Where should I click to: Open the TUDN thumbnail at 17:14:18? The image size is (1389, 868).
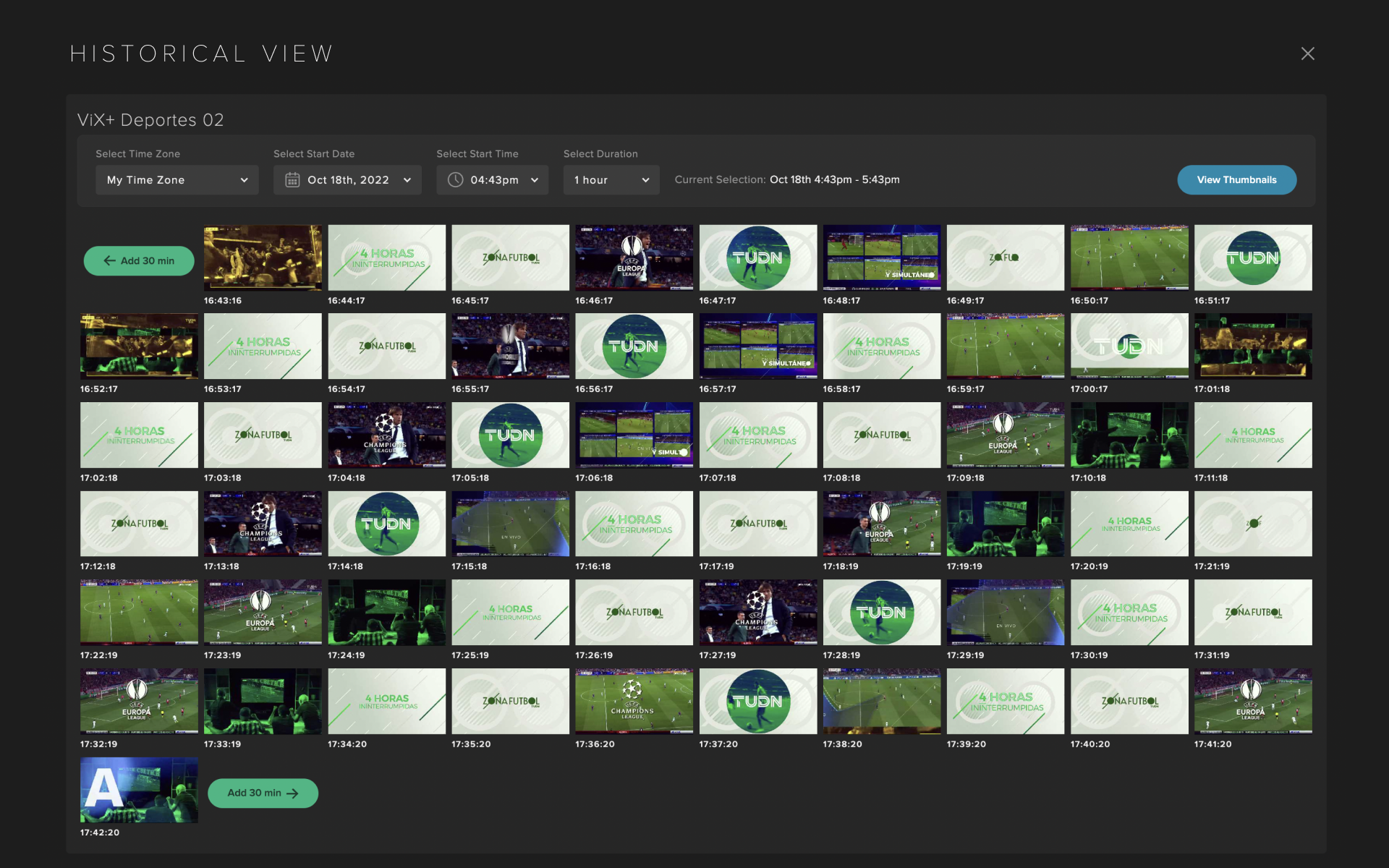coord(386,524)
